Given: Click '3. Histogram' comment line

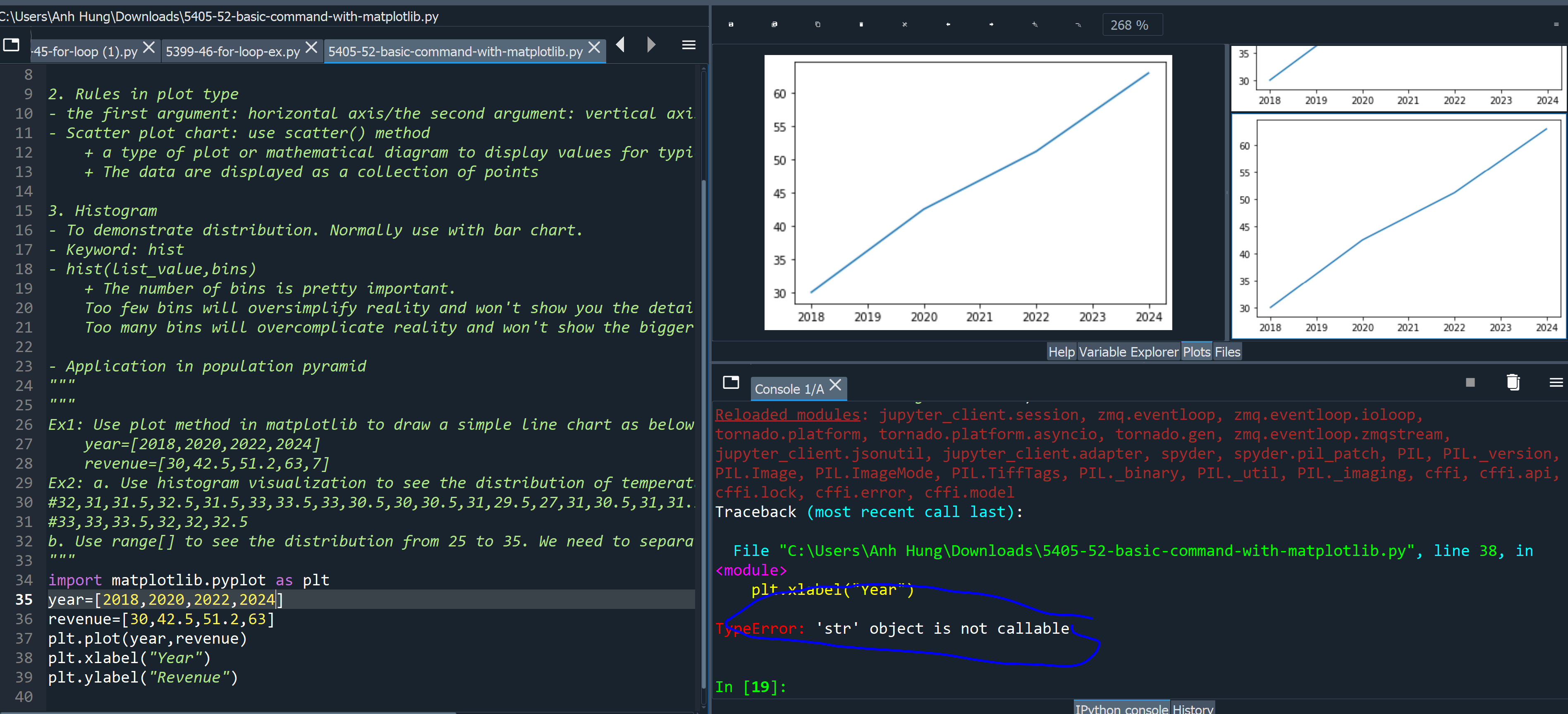Looking at the screenshot, I should (x=102, y=211).
